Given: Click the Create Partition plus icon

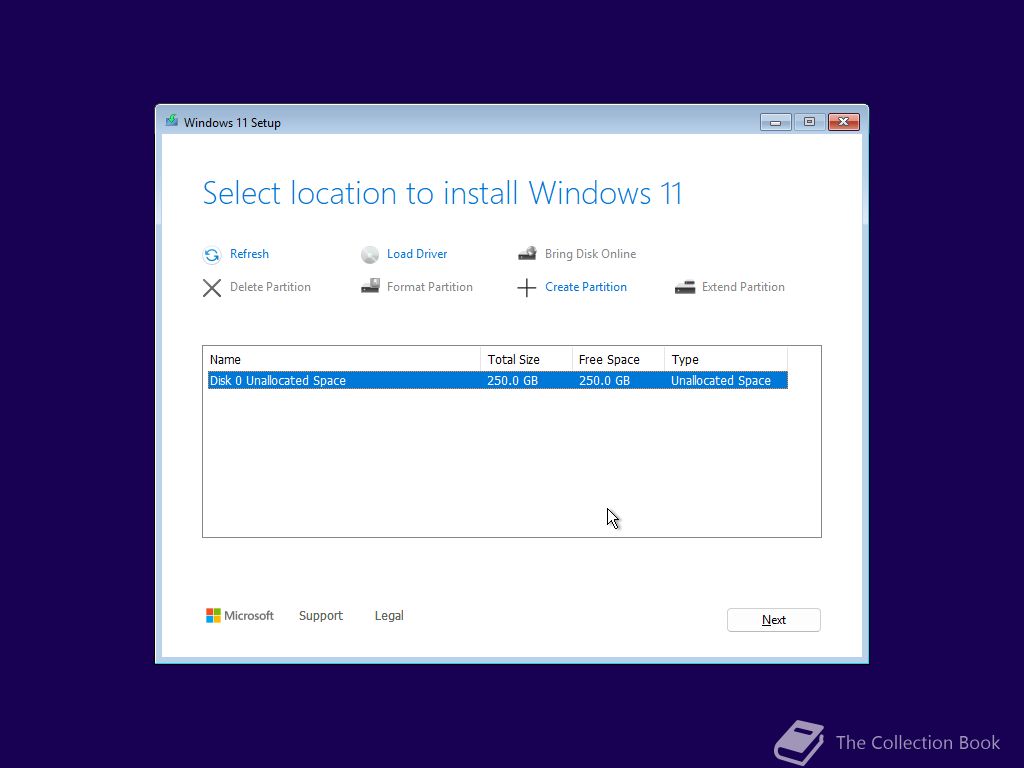Looking at the screenshot, I should [x=526, y=288].
